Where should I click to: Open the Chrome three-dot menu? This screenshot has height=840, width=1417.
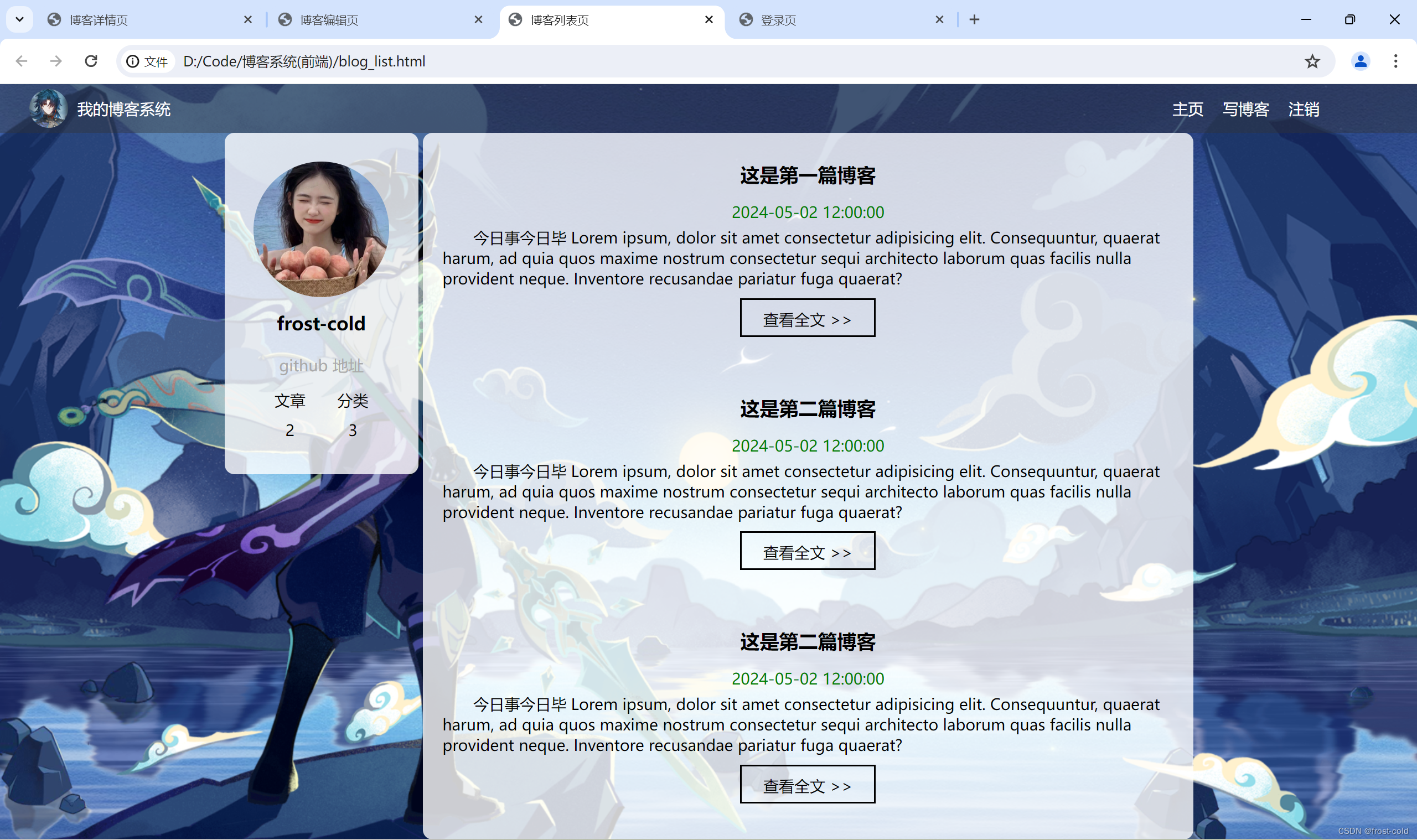(x=1395, y=61)
